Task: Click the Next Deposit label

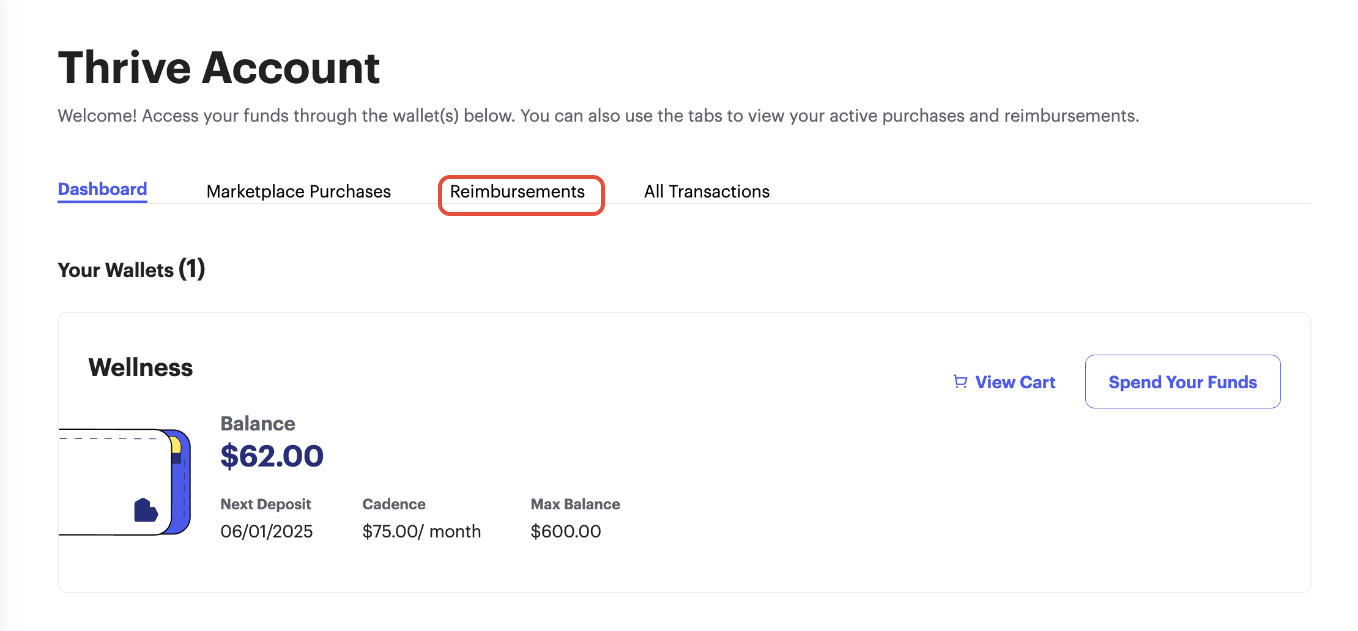Action: (265, 504)
